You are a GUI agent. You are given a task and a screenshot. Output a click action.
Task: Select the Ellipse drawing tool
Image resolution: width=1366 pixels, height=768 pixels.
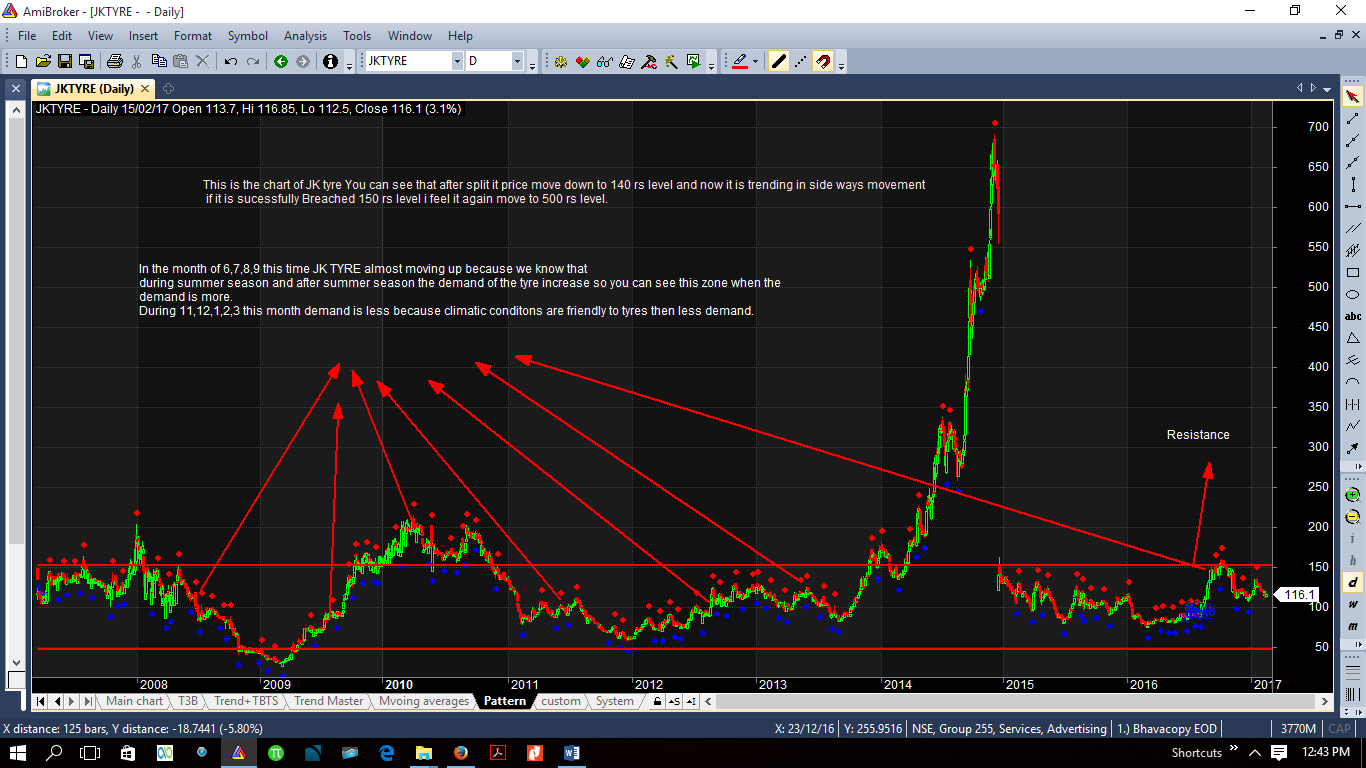(x=1352, y=294)
